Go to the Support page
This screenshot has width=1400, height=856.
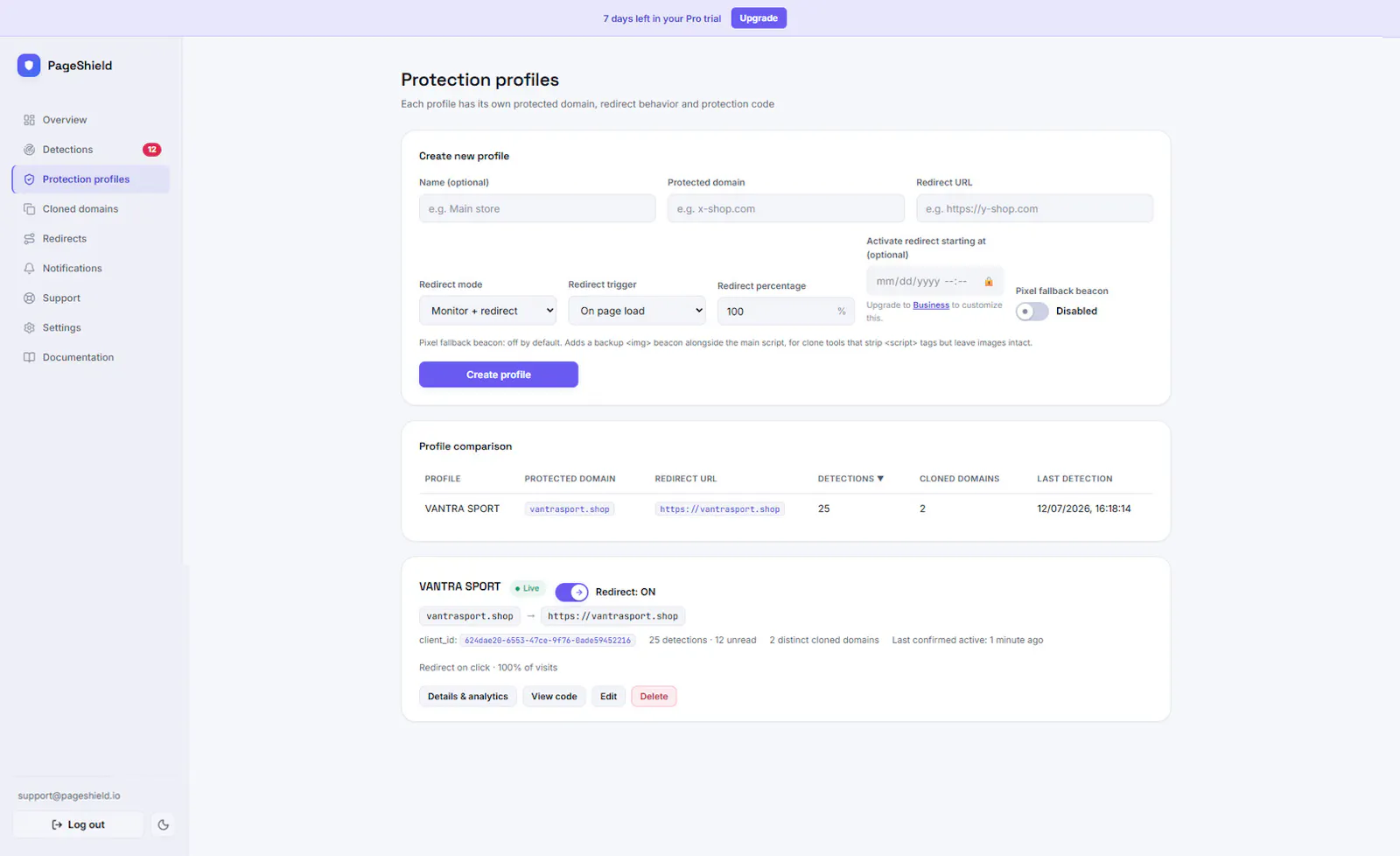coord(91,298)
